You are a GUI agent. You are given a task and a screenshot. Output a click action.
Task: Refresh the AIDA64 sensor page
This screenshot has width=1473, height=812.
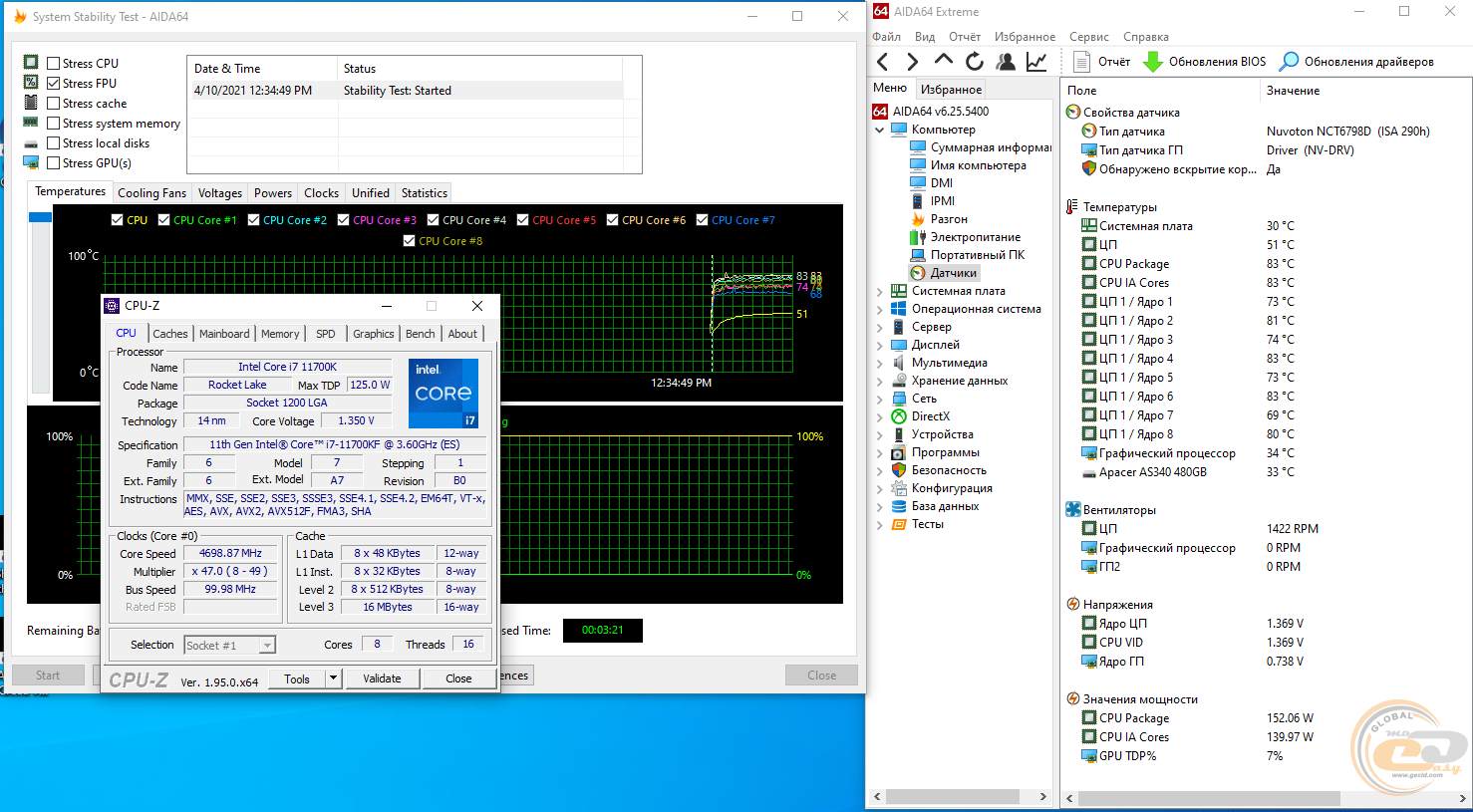tap(975, 62)
